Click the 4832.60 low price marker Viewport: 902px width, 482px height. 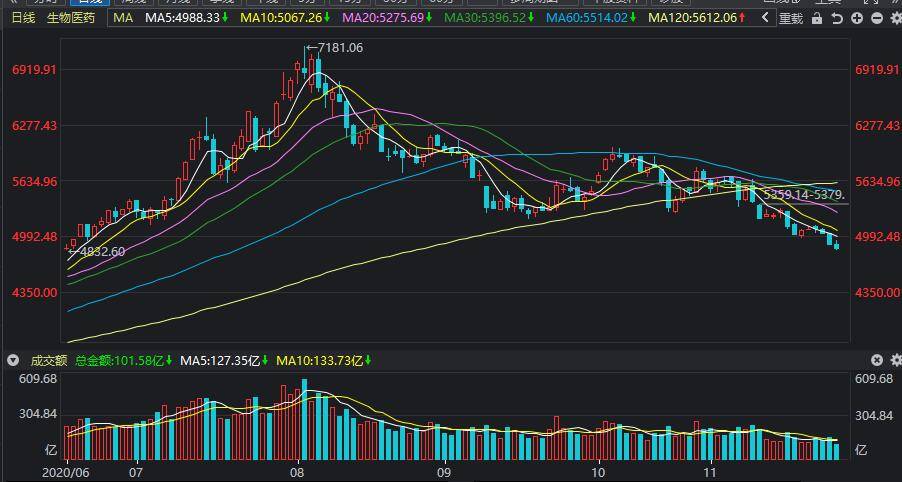tap(100, 252)
